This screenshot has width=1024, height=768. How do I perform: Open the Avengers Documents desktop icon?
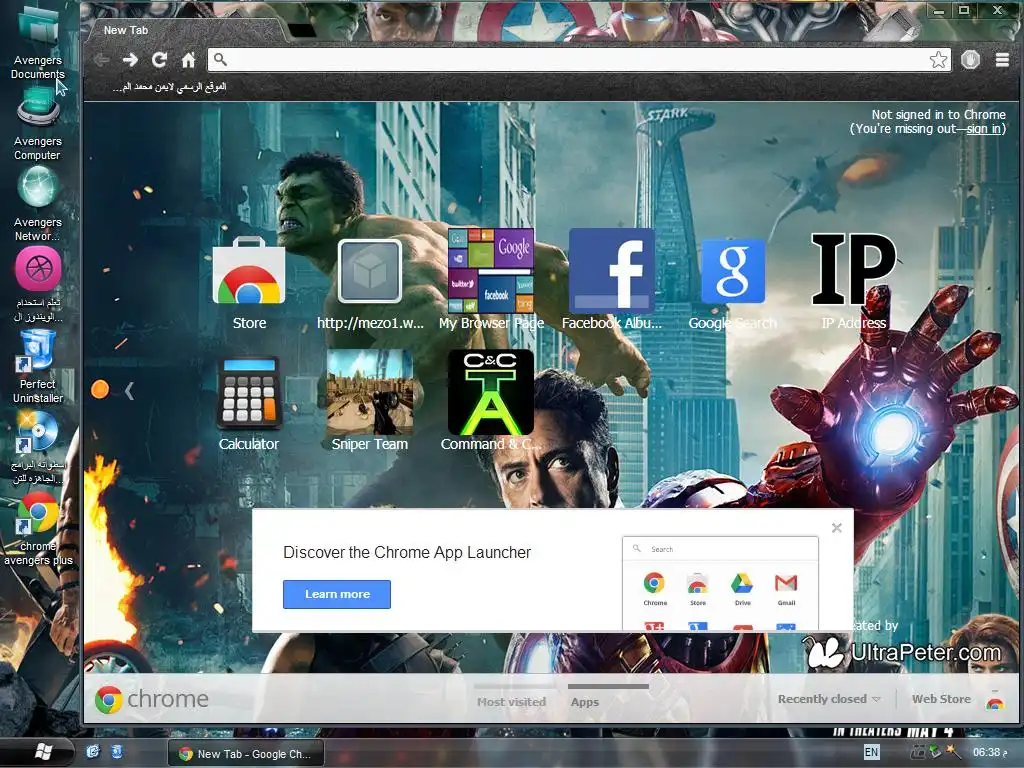pos(38,42)
